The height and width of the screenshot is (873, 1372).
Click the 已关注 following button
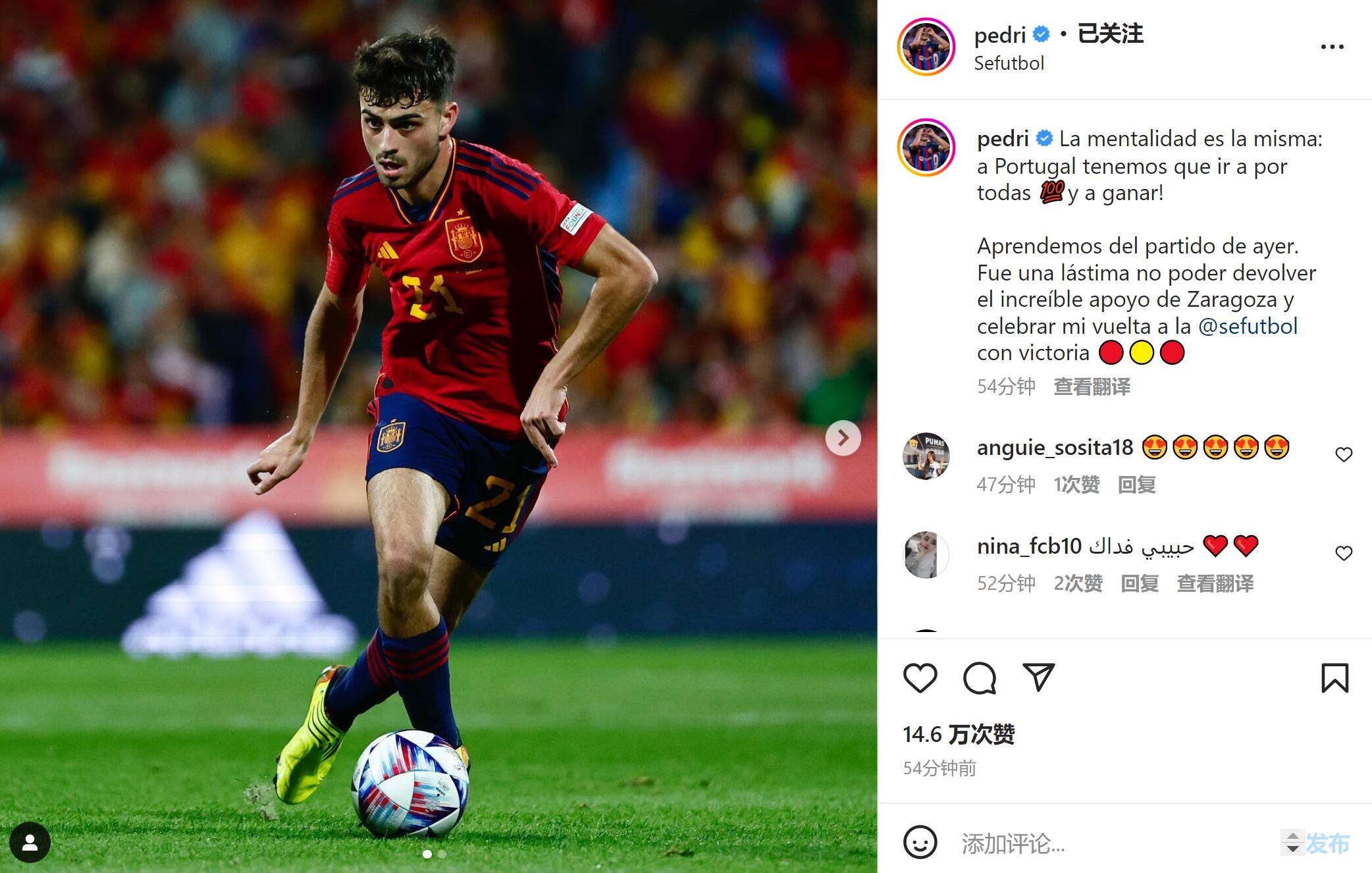[1110, 34]
